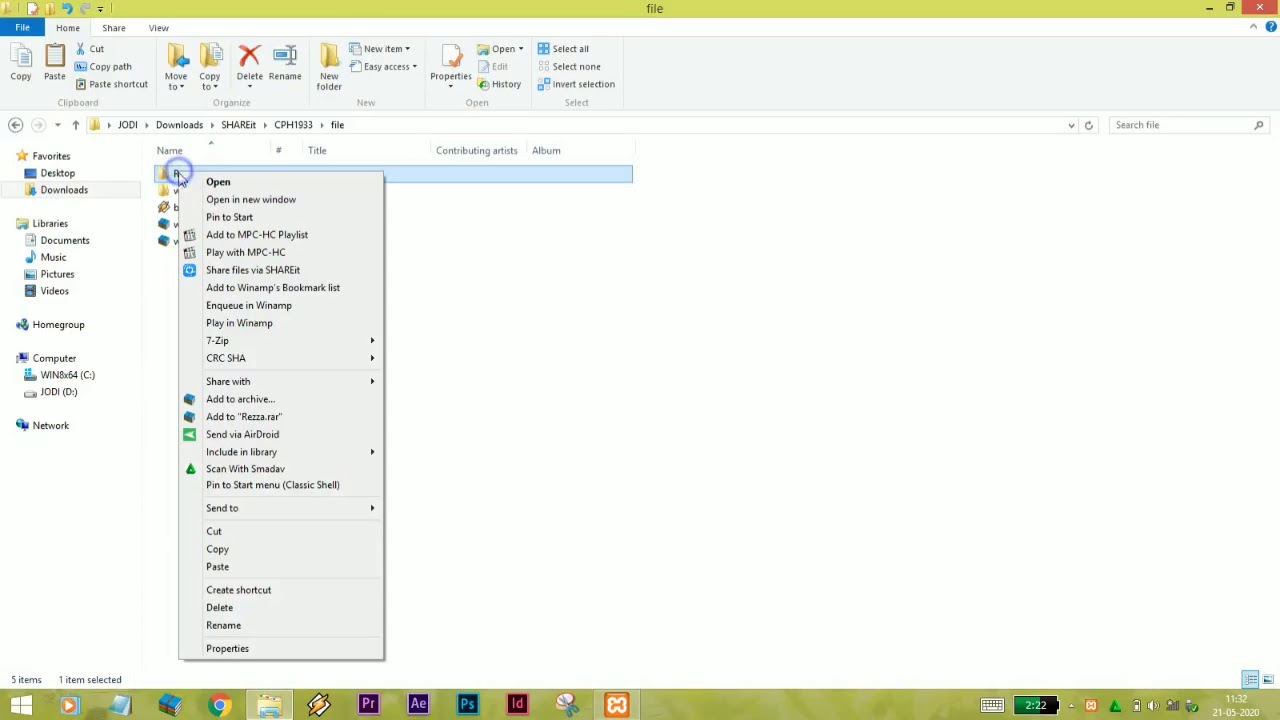Click Cut in the ribbon Clipboard group
This screenshot has height=720, width=1280.
pyautogui.click(x=89, y=49)
